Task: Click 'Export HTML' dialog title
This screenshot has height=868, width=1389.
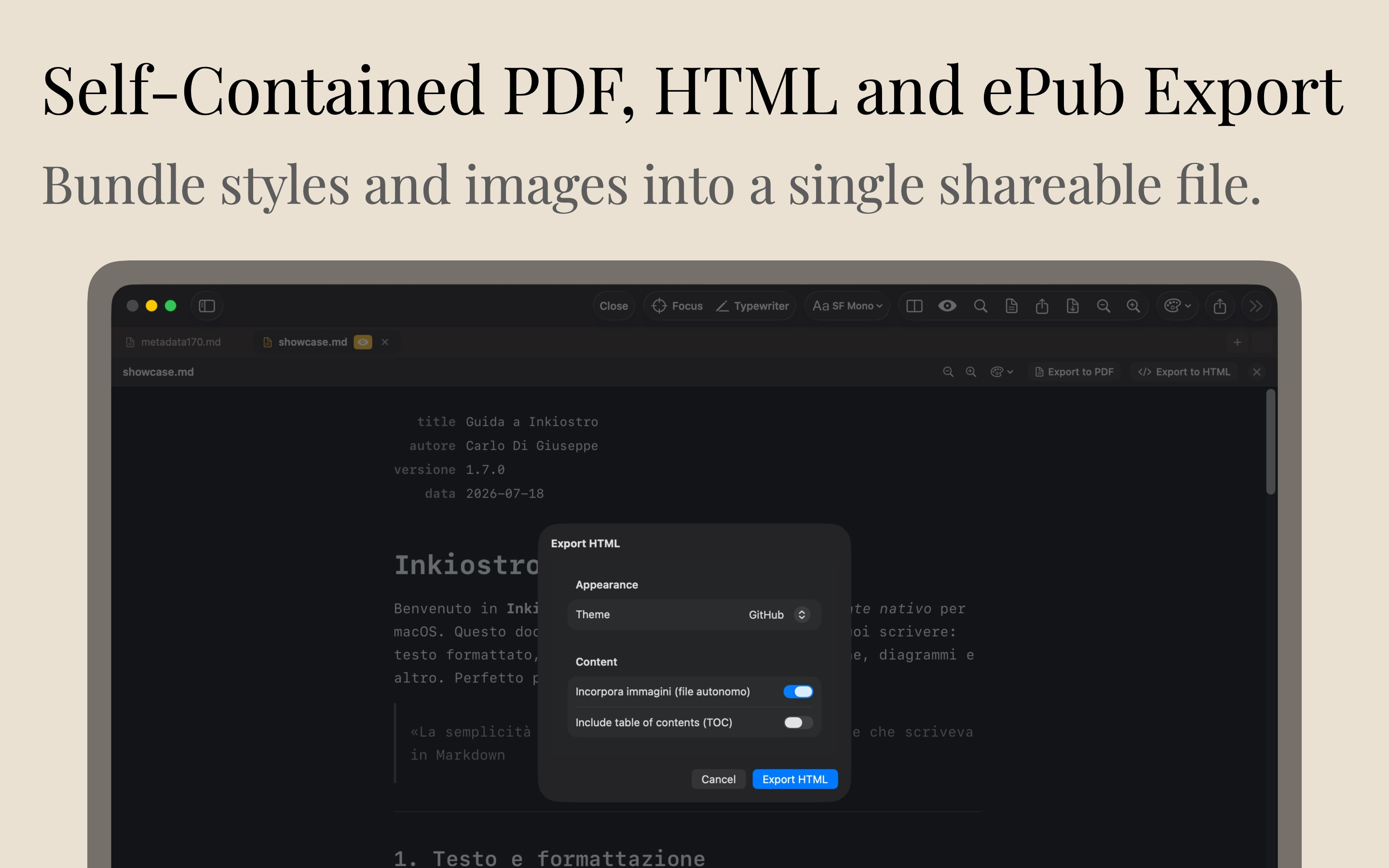Action: [x=585, y=543]
